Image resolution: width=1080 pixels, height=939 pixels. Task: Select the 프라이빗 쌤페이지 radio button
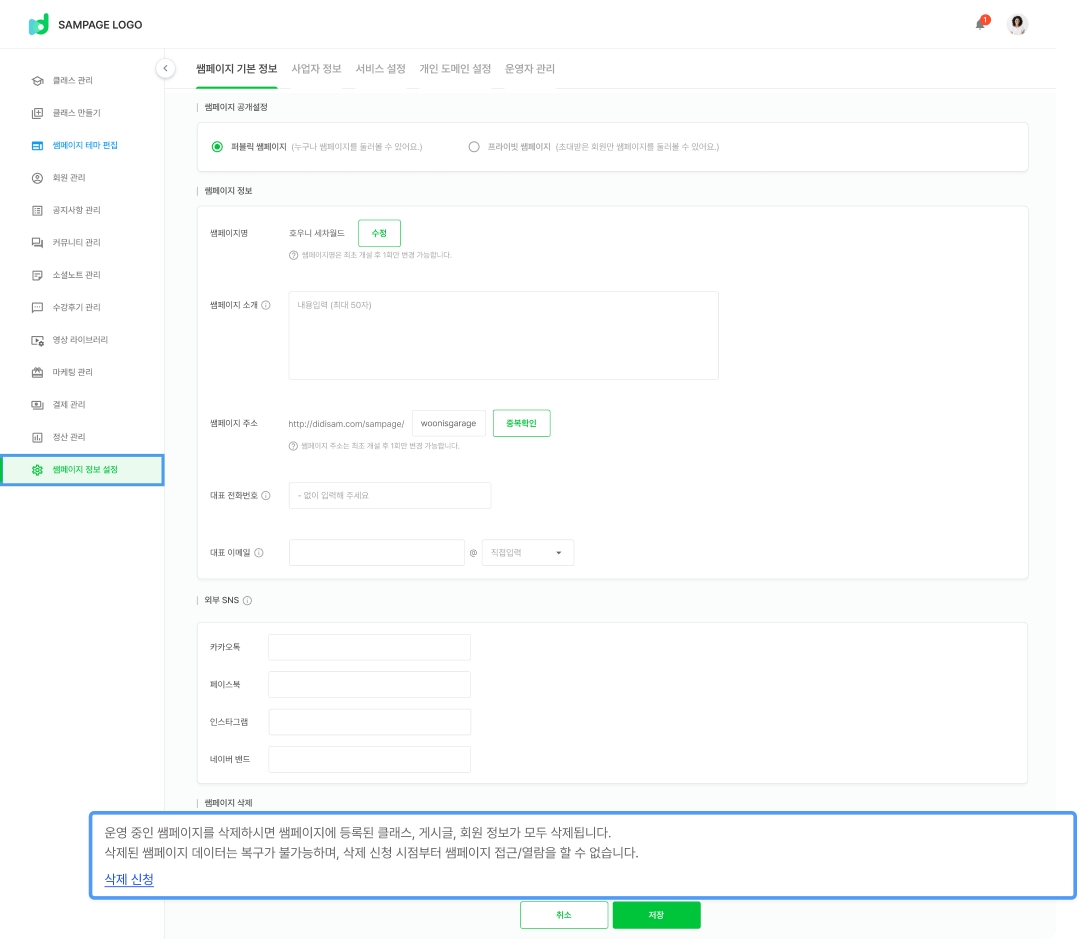pos(474,147)
